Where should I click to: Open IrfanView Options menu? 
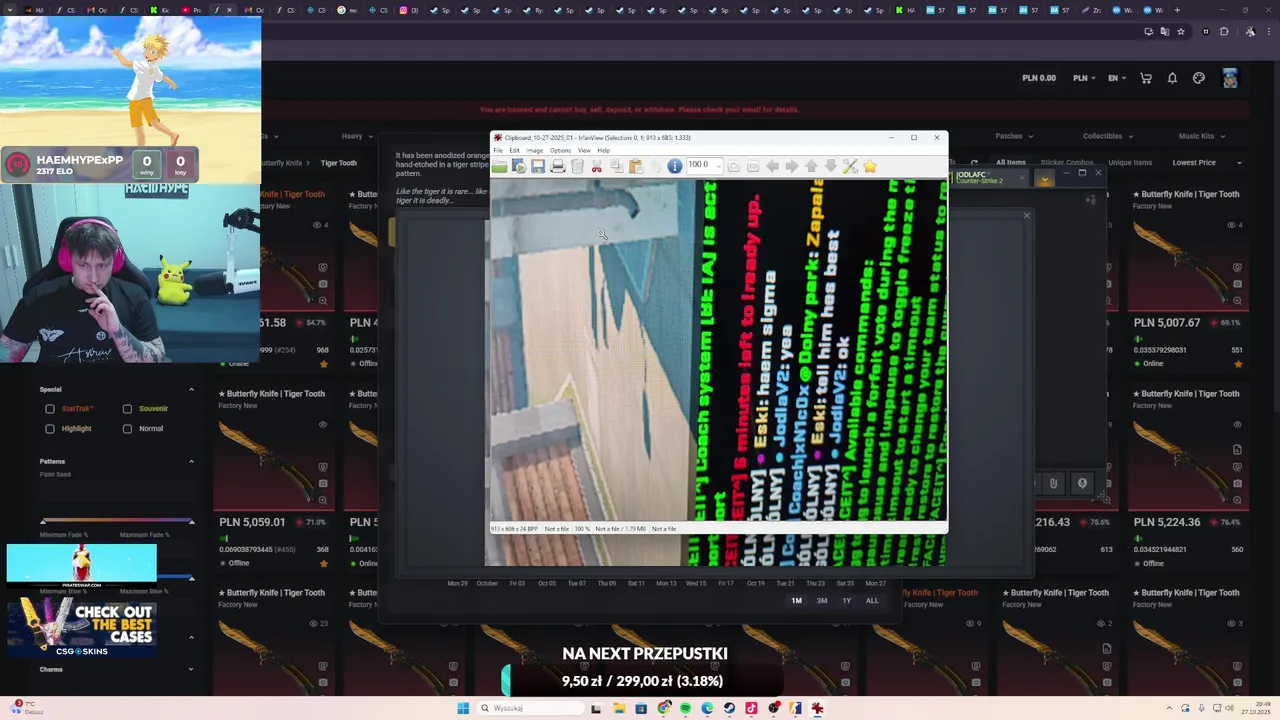pos(560,150)
